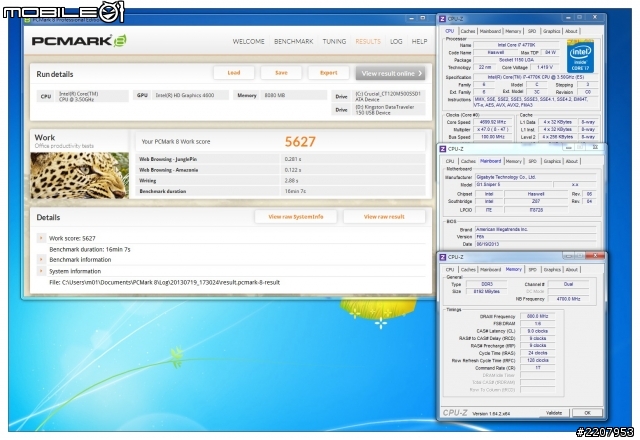Screen dimensions: 640x440
Task: Click CPU-Z title icon of bottom window
Action: (x=442, y=257)
